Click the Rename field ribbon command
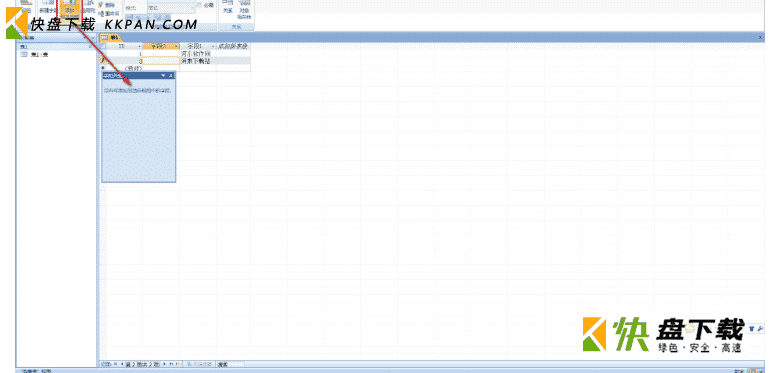The height and width of the screenshot is (373, 777). (109, 13)
